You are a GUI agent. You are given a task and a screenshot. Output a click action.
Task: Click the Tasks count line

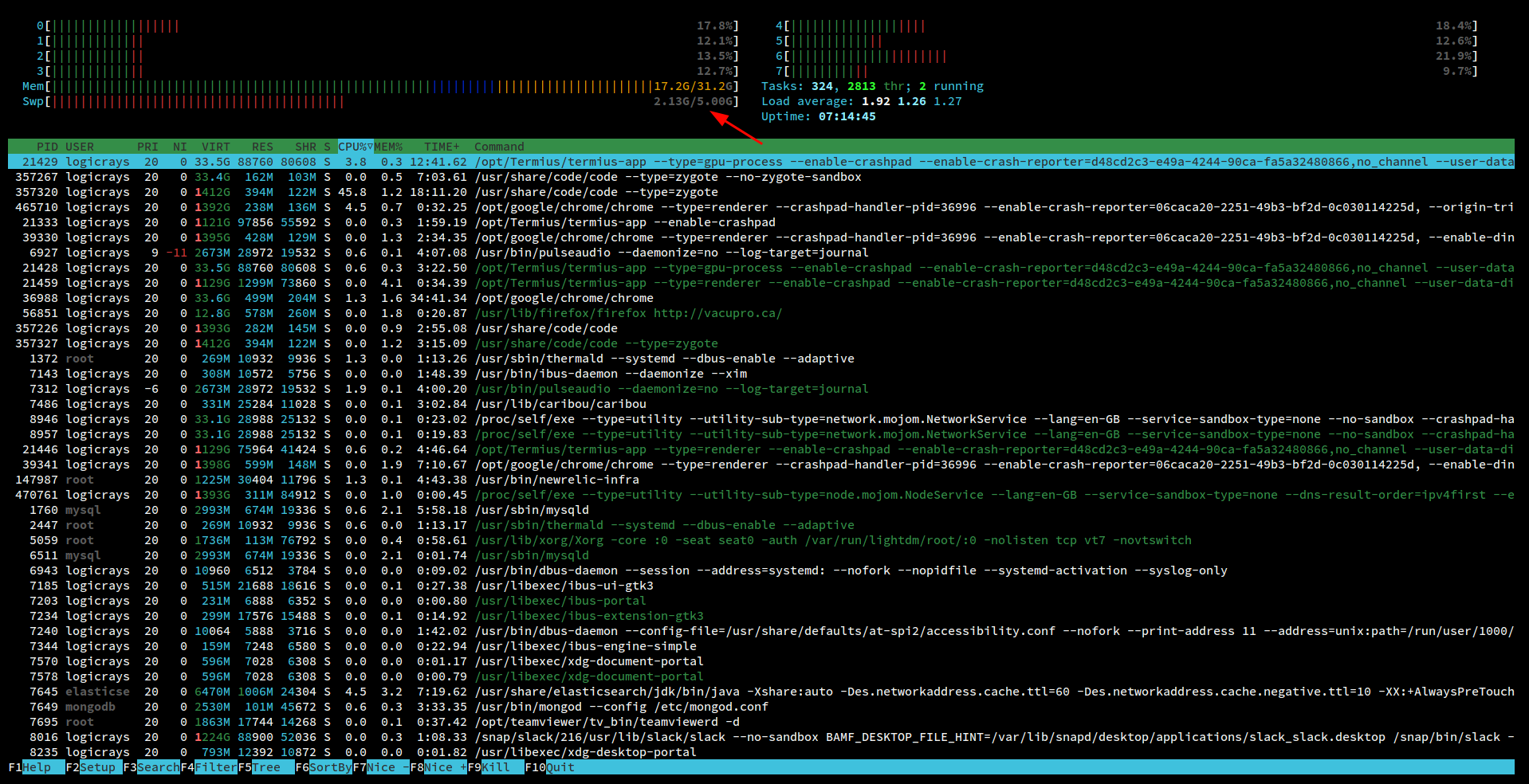[872, 86]
